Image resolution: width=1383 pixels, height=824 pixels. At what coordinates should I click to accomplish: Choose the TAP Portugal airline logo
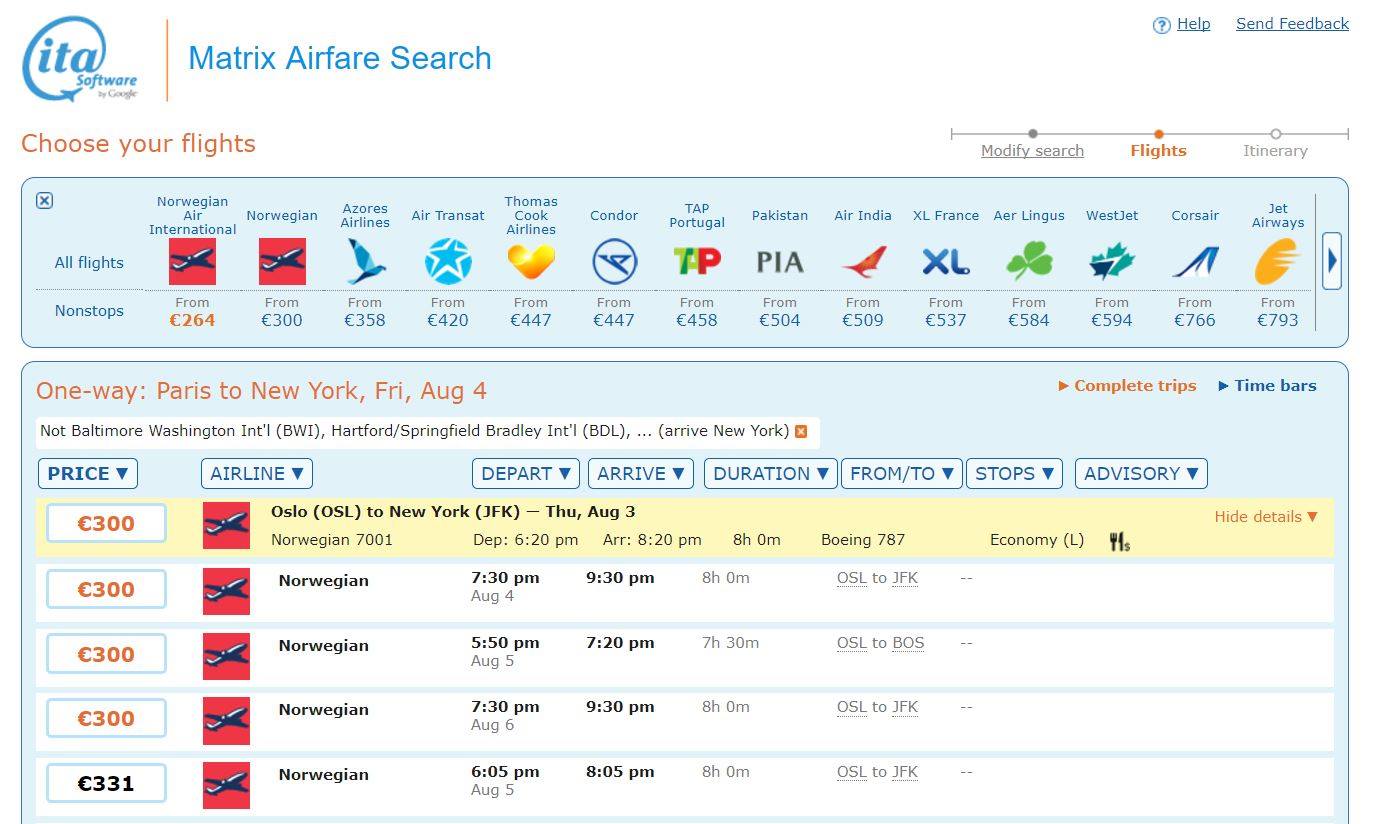(x=697, y=262)
